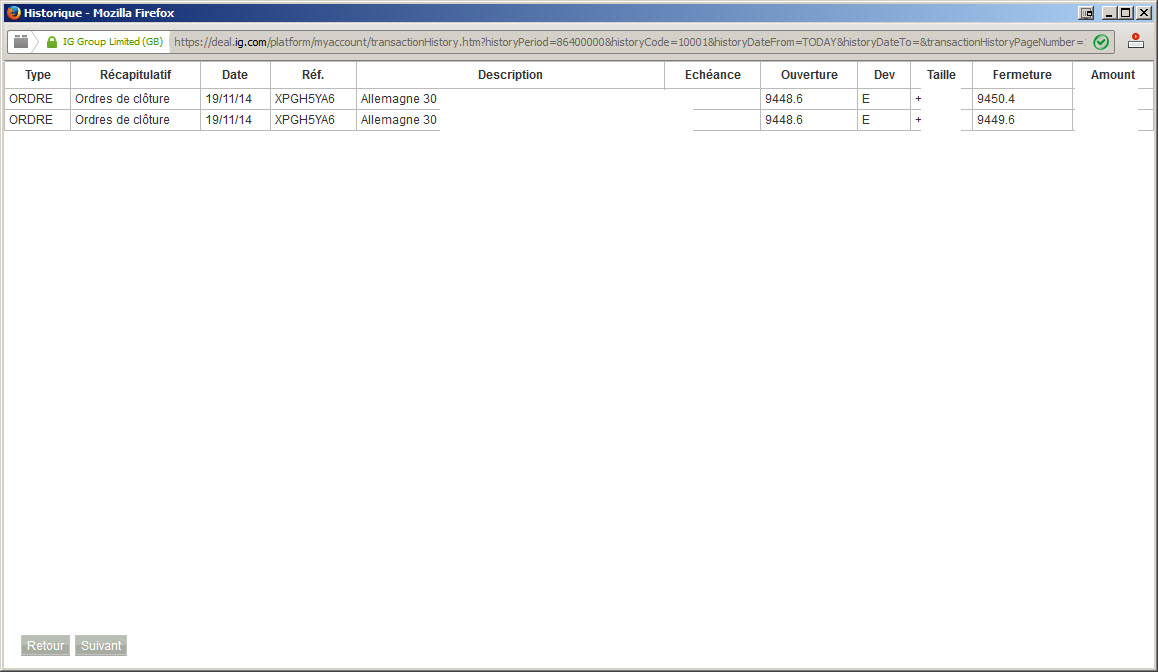This screenshot has height=672, width=1158.
Task: Click the Date column header
Action: point(235,75)
